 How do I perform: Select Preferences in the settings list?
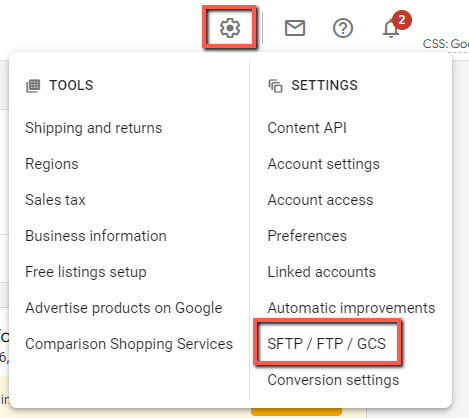pyautogui.click(x=307, y=236)
